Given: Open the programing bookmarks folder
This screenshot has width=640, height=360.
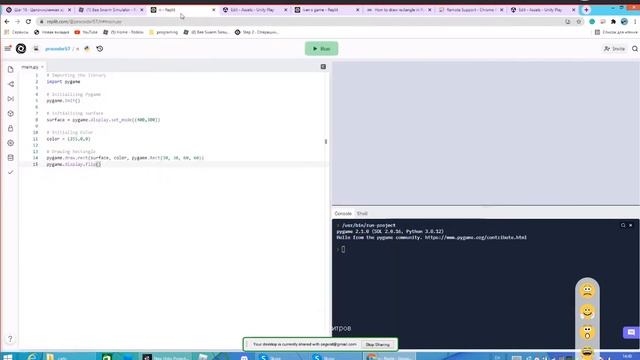Looking at the screenshot, I should (163, 32).
